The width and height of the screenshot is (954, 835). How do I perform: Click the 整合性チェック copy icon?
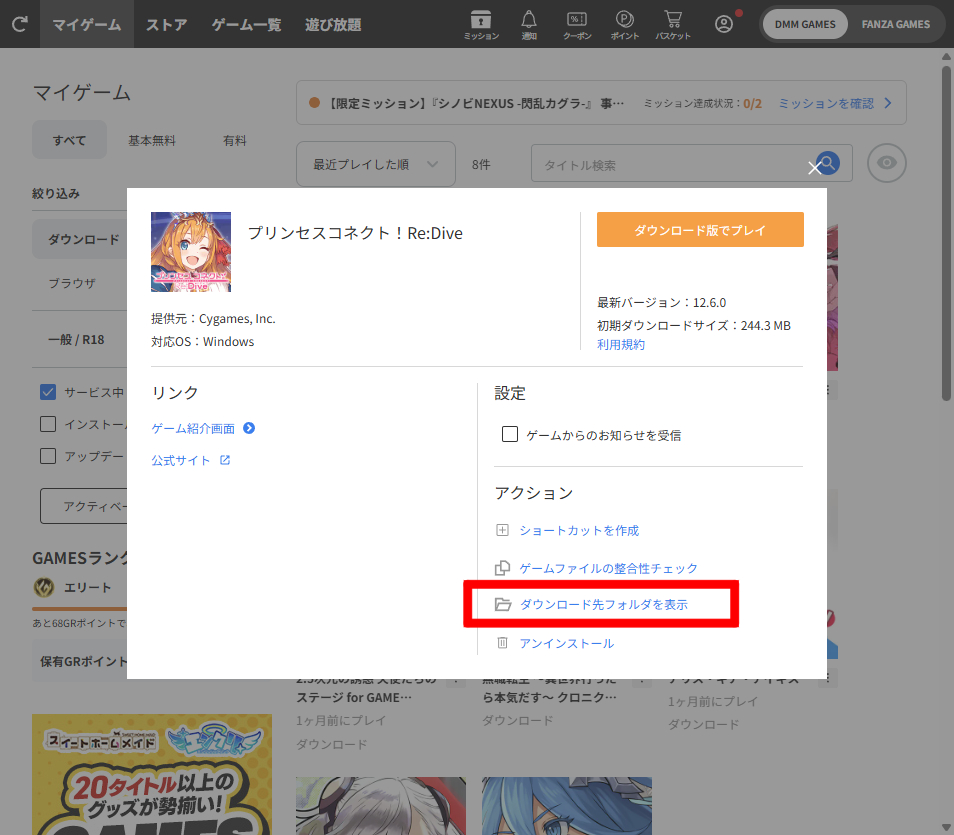tap(502, 568)
